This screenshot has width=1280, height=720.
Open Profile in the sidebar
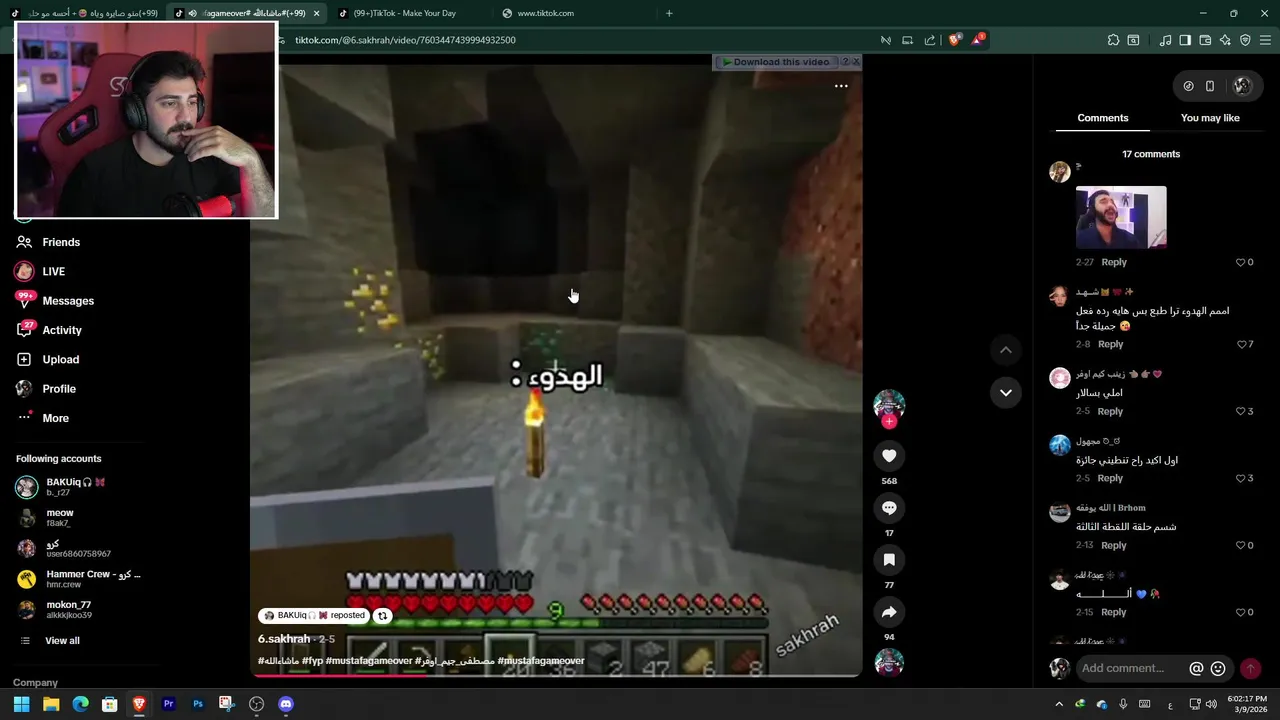59,389
